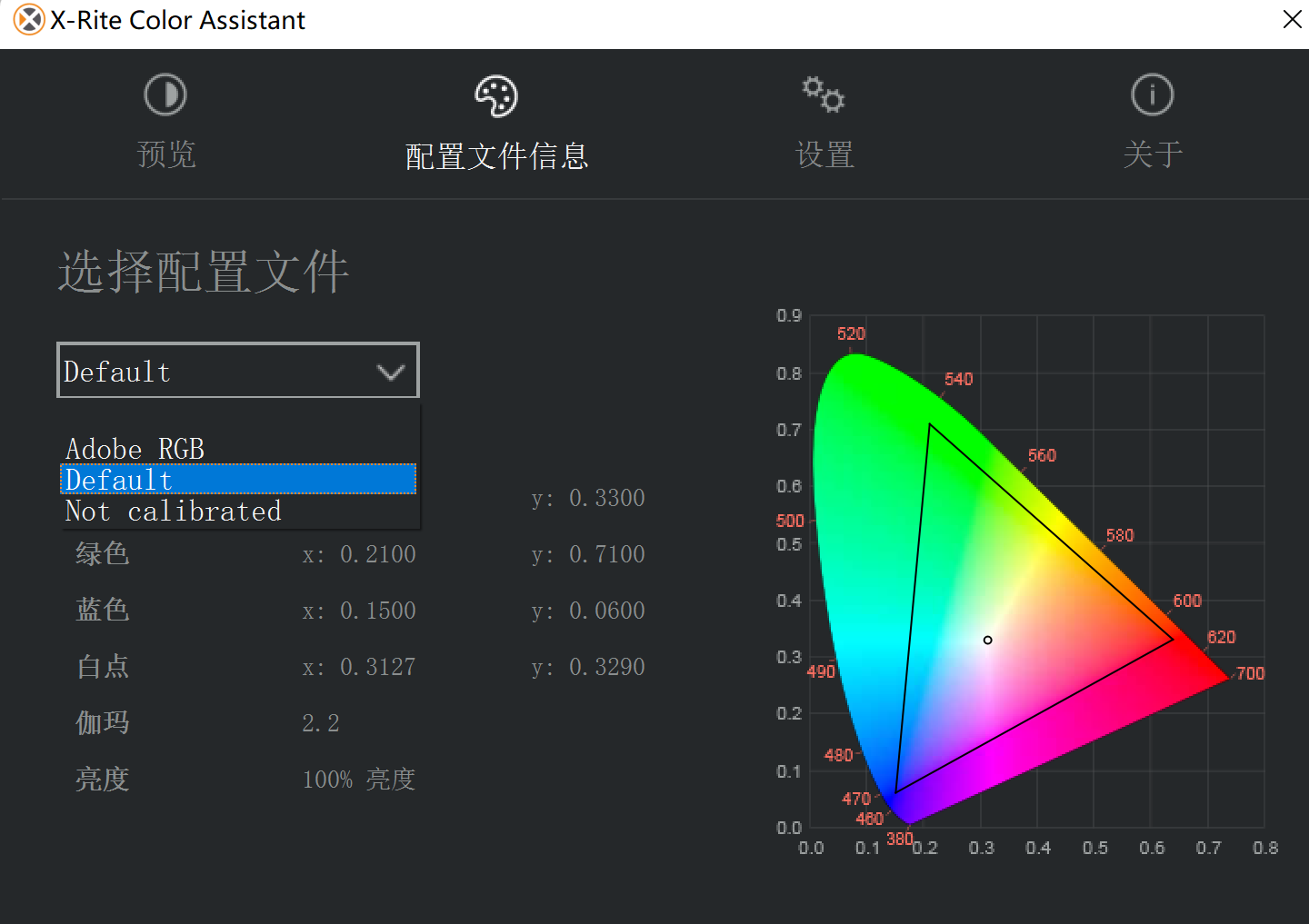Switch to the 配置文件信息 tab
1309x924 pixels.
(x=496, y=156)
